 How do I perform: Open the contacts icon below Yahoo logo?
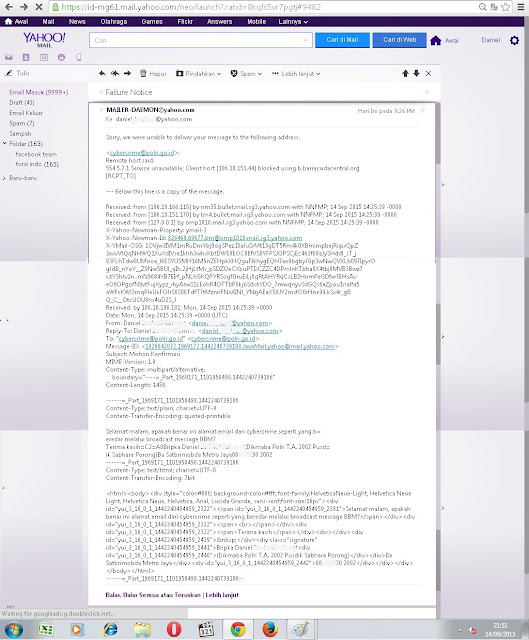tap(26, 58)
